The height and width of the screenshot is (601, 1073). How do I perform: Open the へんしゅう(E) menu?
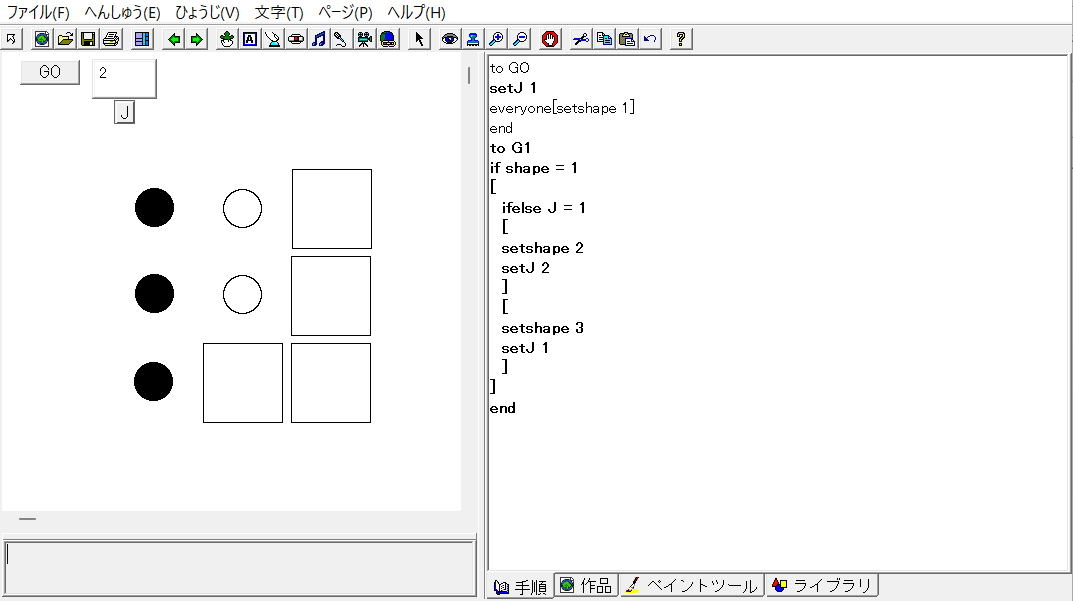click(122, 12)
